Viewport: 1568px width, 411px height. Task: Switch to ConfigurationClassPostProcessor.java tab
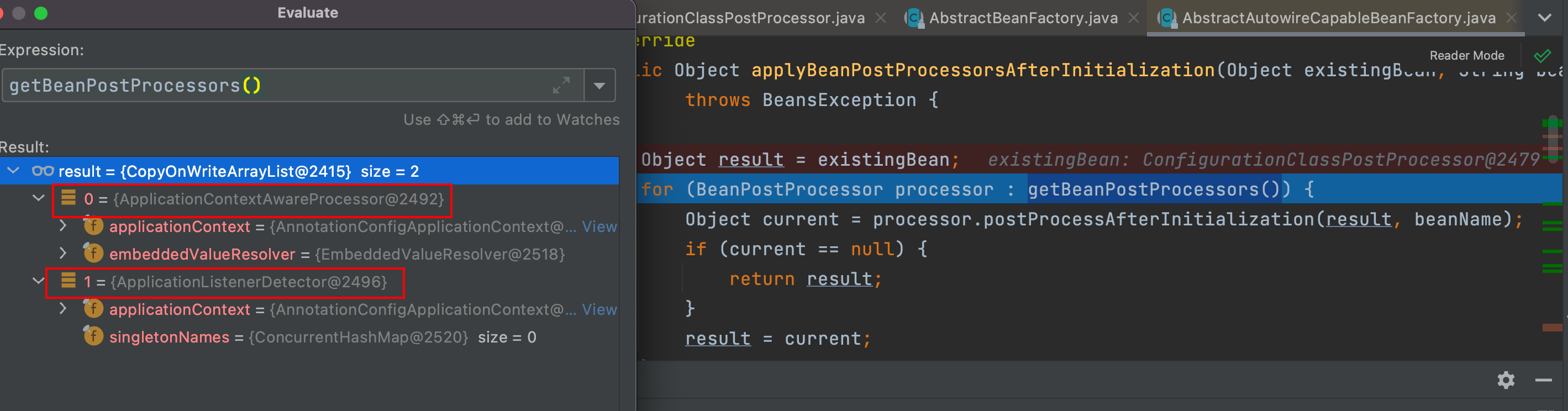(x=751, y=18)
